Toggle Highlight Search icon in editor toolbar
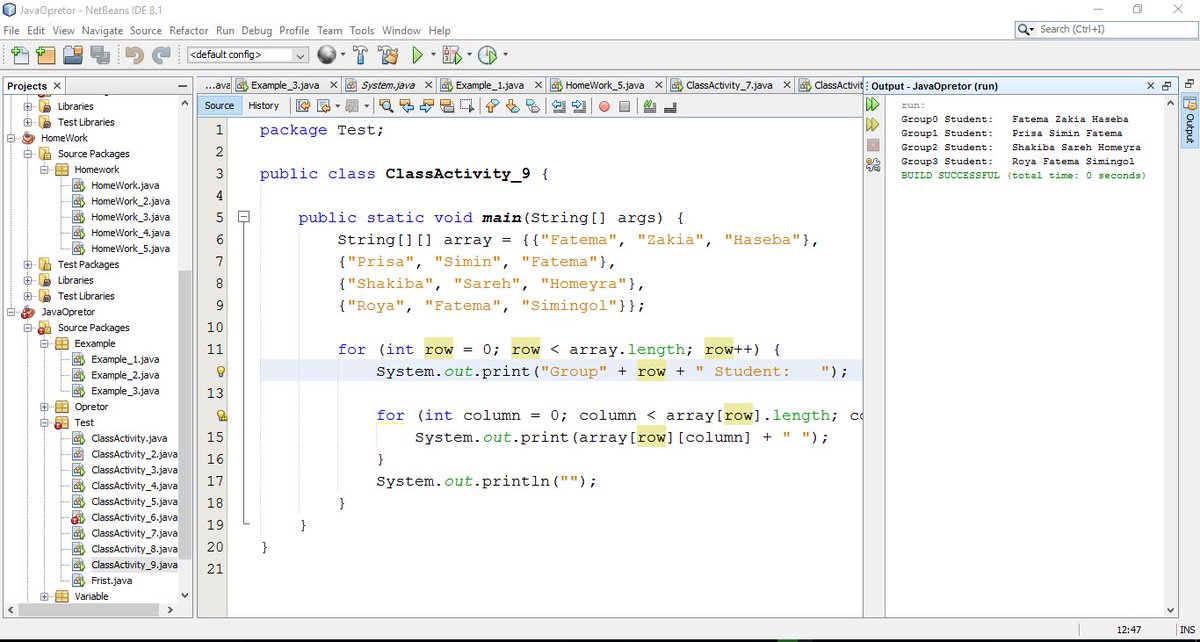Screen dimensions: 1200x642 447,106
